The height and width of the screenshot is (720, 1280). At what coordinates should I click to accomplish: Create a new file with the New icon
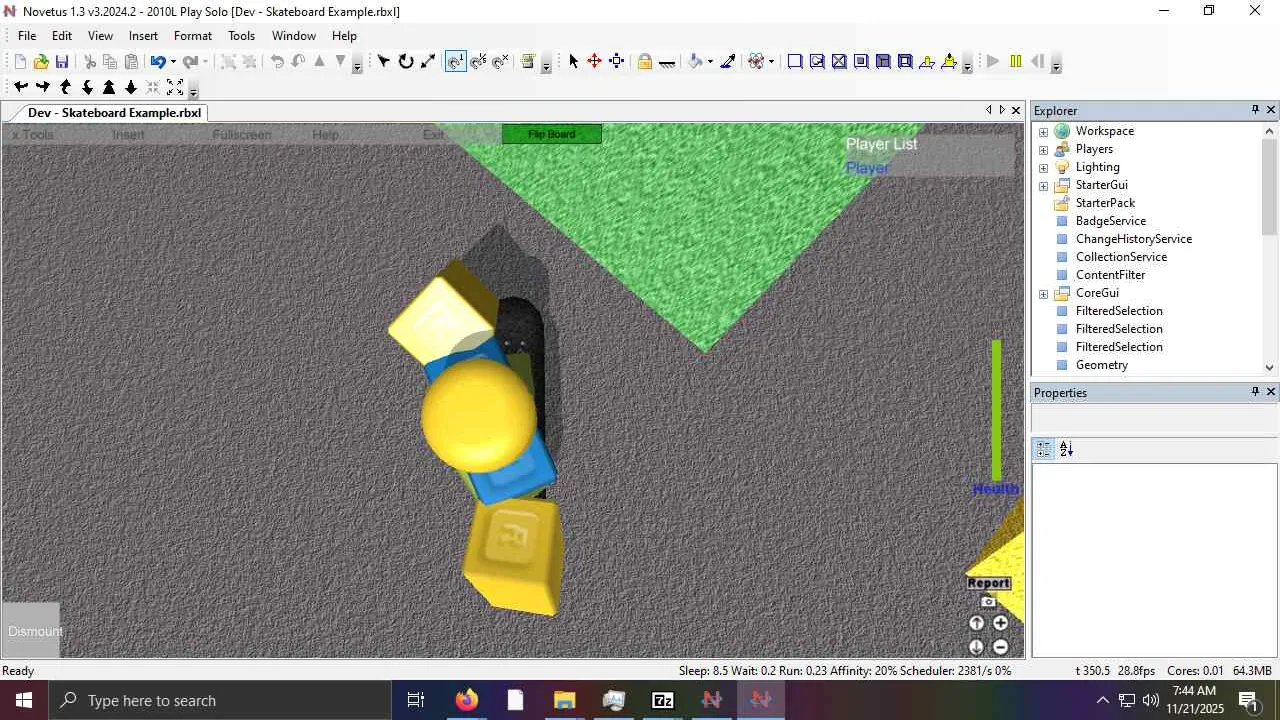point(20,62)
